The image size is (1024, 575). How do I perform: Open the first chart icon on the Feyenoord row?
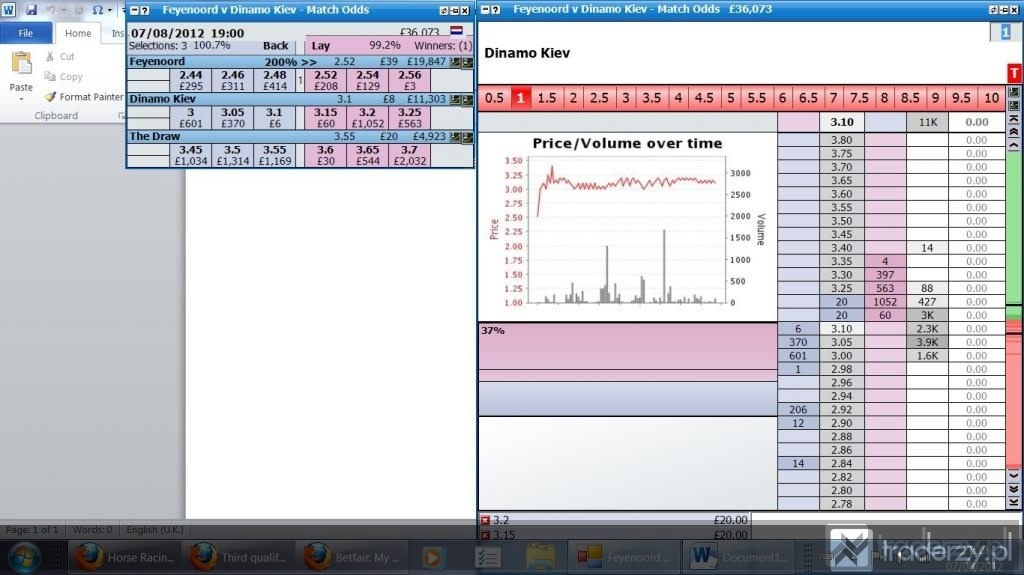(x=455, y=62)
